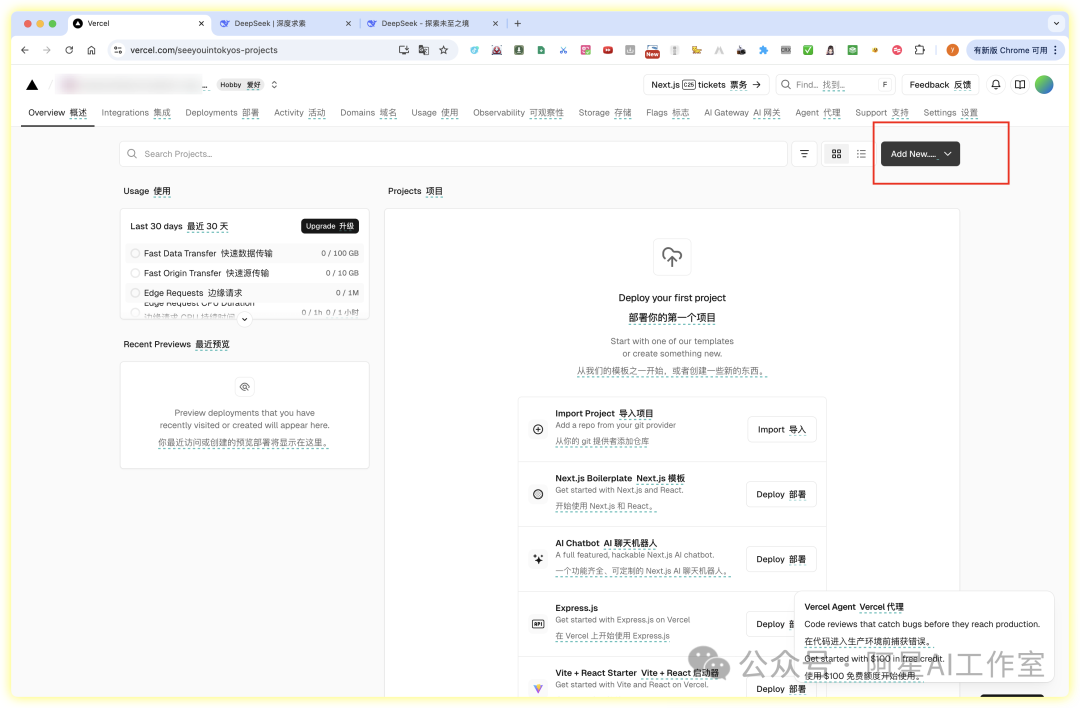Open the notifications bell
This screenshot has width=1080, height=708.
click(995, 85)
